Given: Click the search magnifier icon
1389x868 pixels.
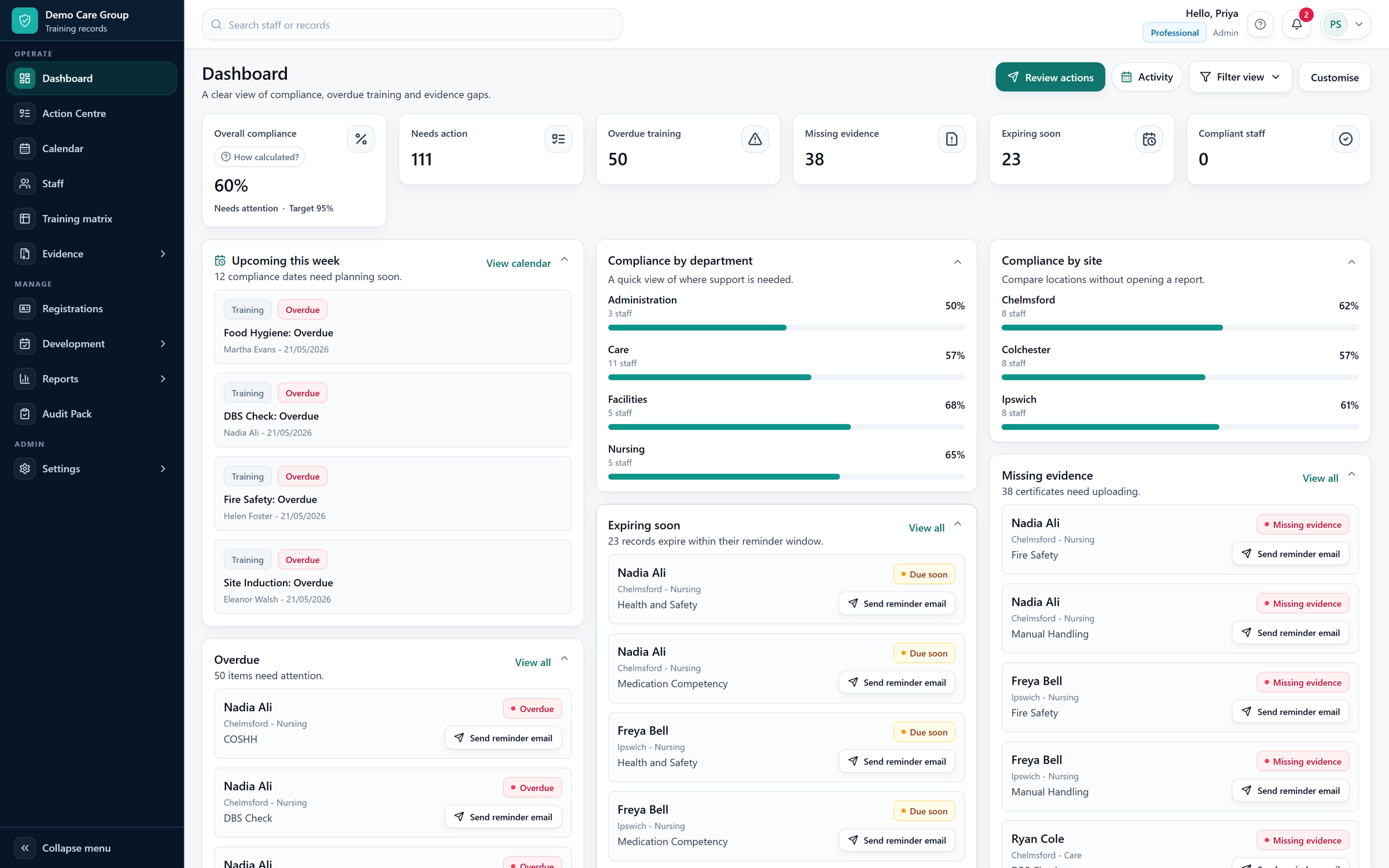Looking at the screenshot, I should (x=216, y=24).
